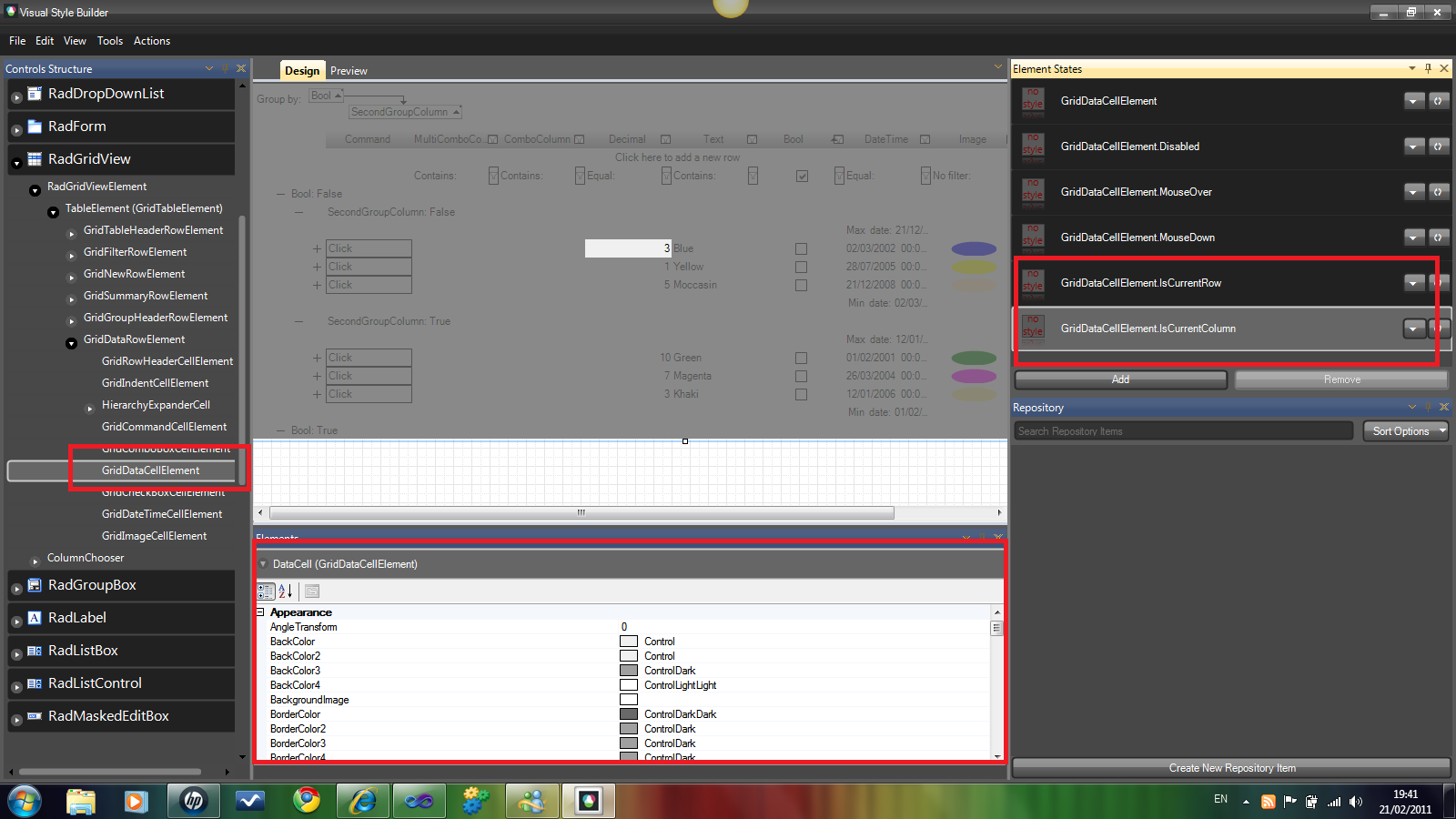Collapse the RadGridView node
This screenshot has width=1456, height=819.
(x=16, y=164)
